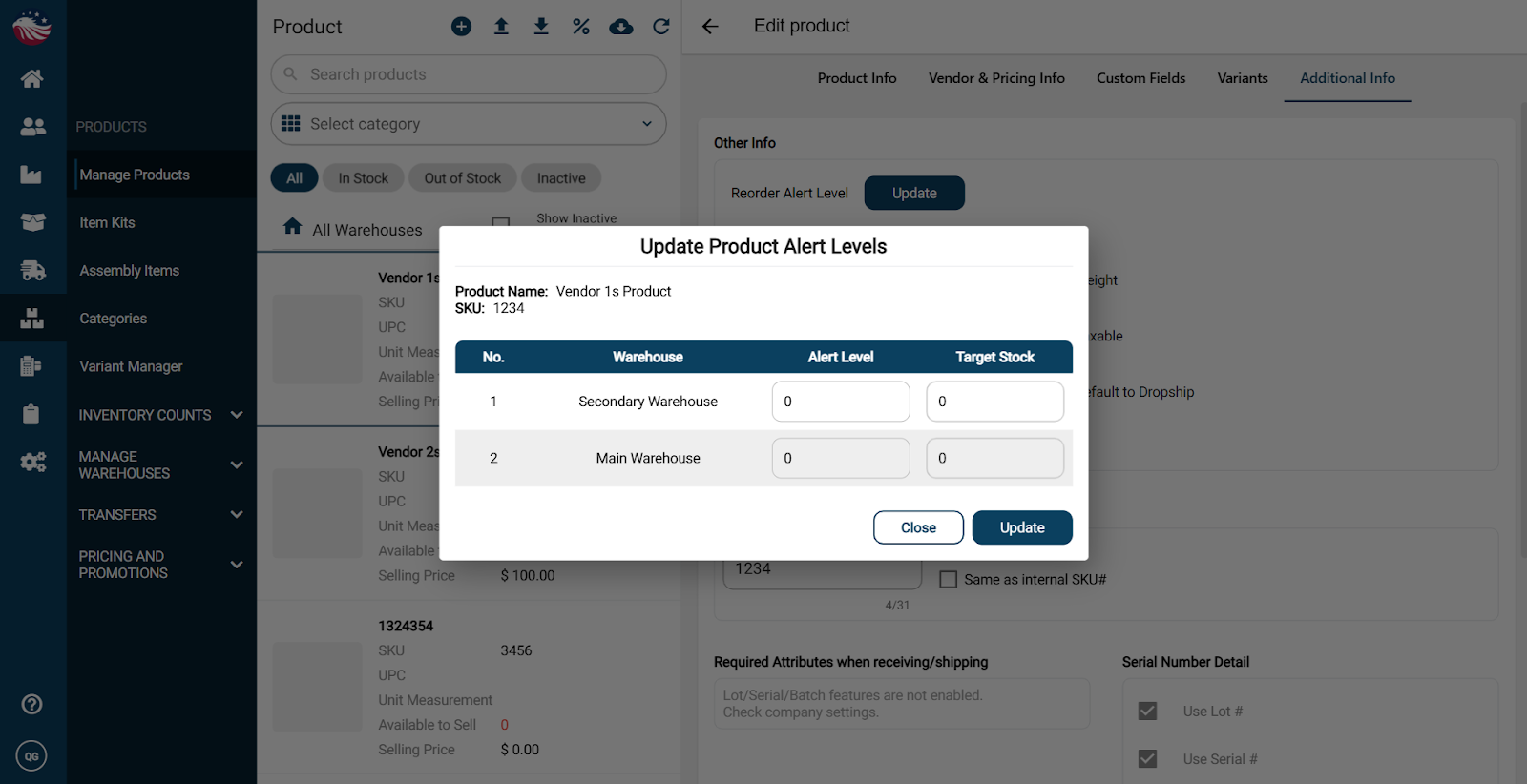Open the QG user avatar
Screen dimensions: 1527x784
pyautogui.click(x=31, y=756)
